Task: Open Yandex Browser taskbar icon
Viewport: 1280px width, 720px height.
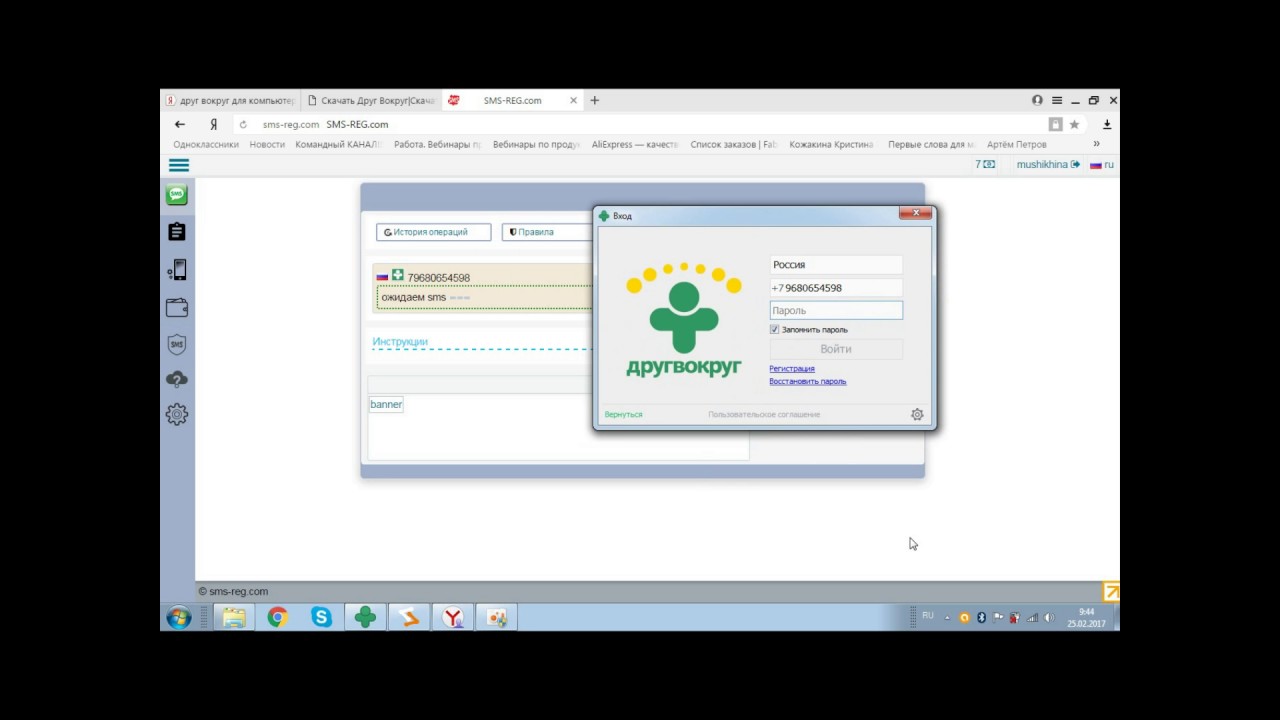Action: point(453,617)
